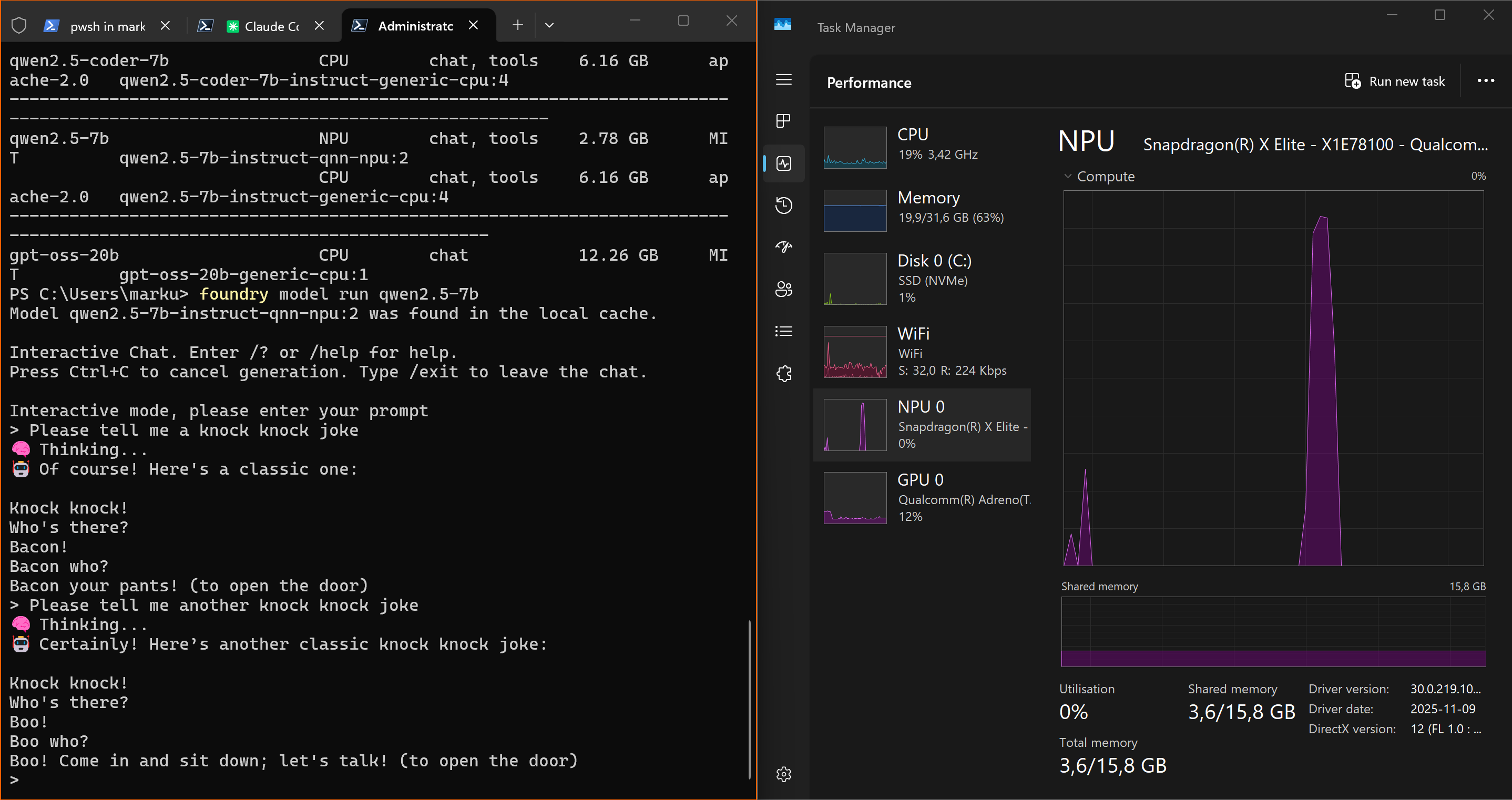Add a new terminal tab
Image resolution: width=1512 pixels, height=800 pixels.
(517, 25)
